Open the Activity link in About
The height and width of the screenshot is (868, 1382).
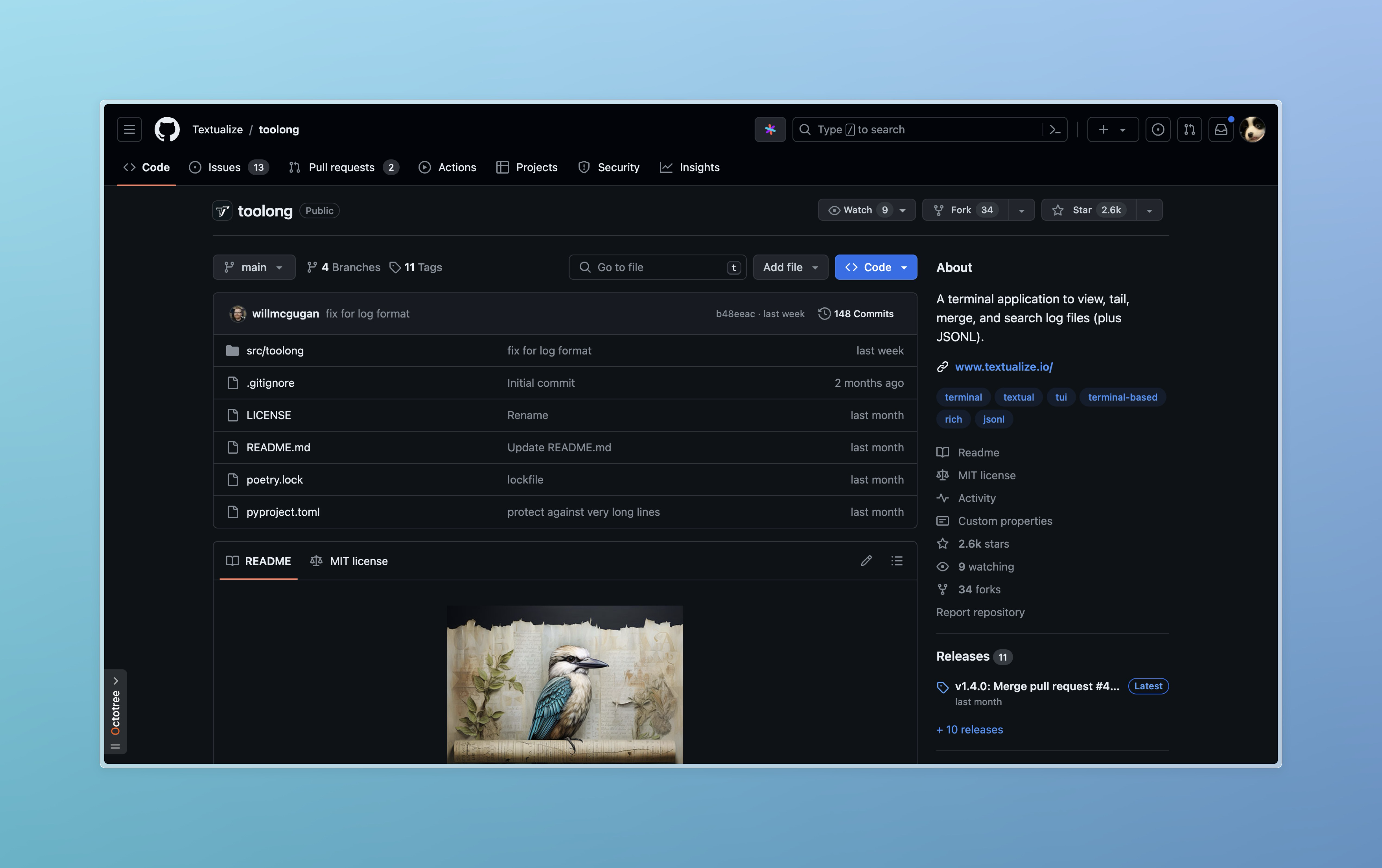[977, 499]
